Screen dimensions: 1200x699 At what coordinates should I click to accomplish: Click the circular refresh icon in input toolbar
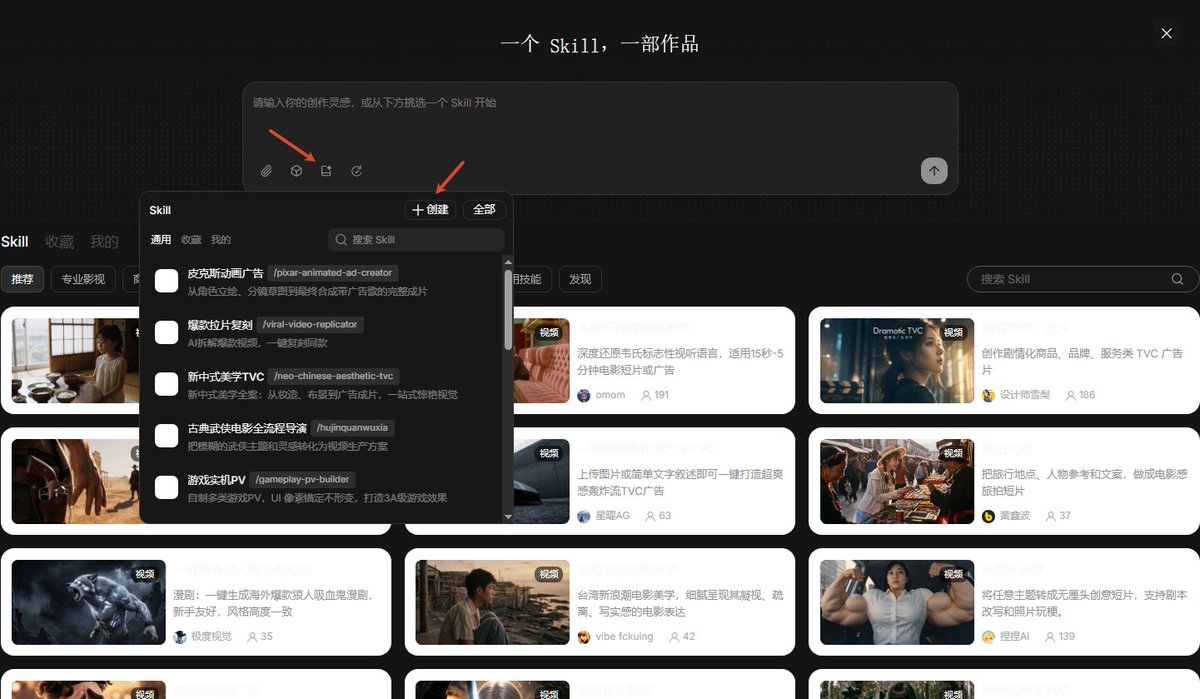point(357,171)
